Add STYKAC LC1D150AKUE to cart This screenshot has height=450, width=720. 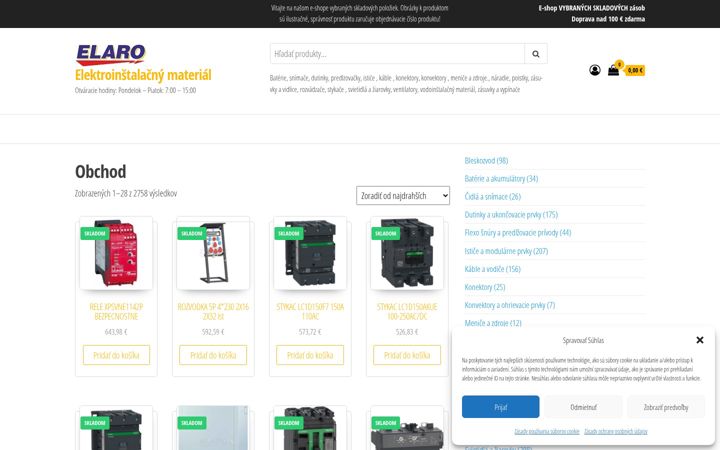(407, 355)
